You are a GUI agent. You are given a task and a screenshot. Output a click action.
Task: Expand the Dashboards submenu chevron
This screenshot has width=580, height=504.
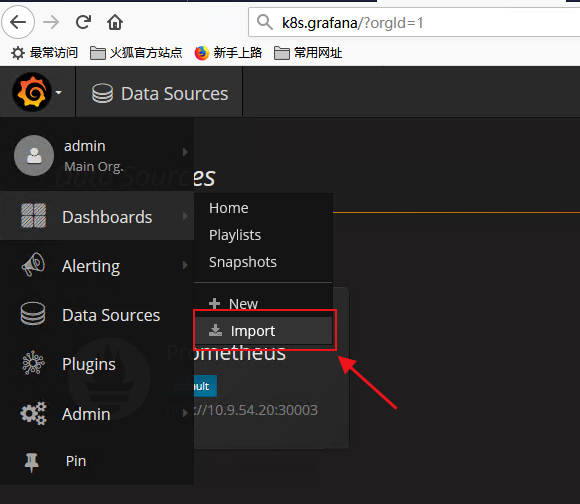tap(185, 216)
